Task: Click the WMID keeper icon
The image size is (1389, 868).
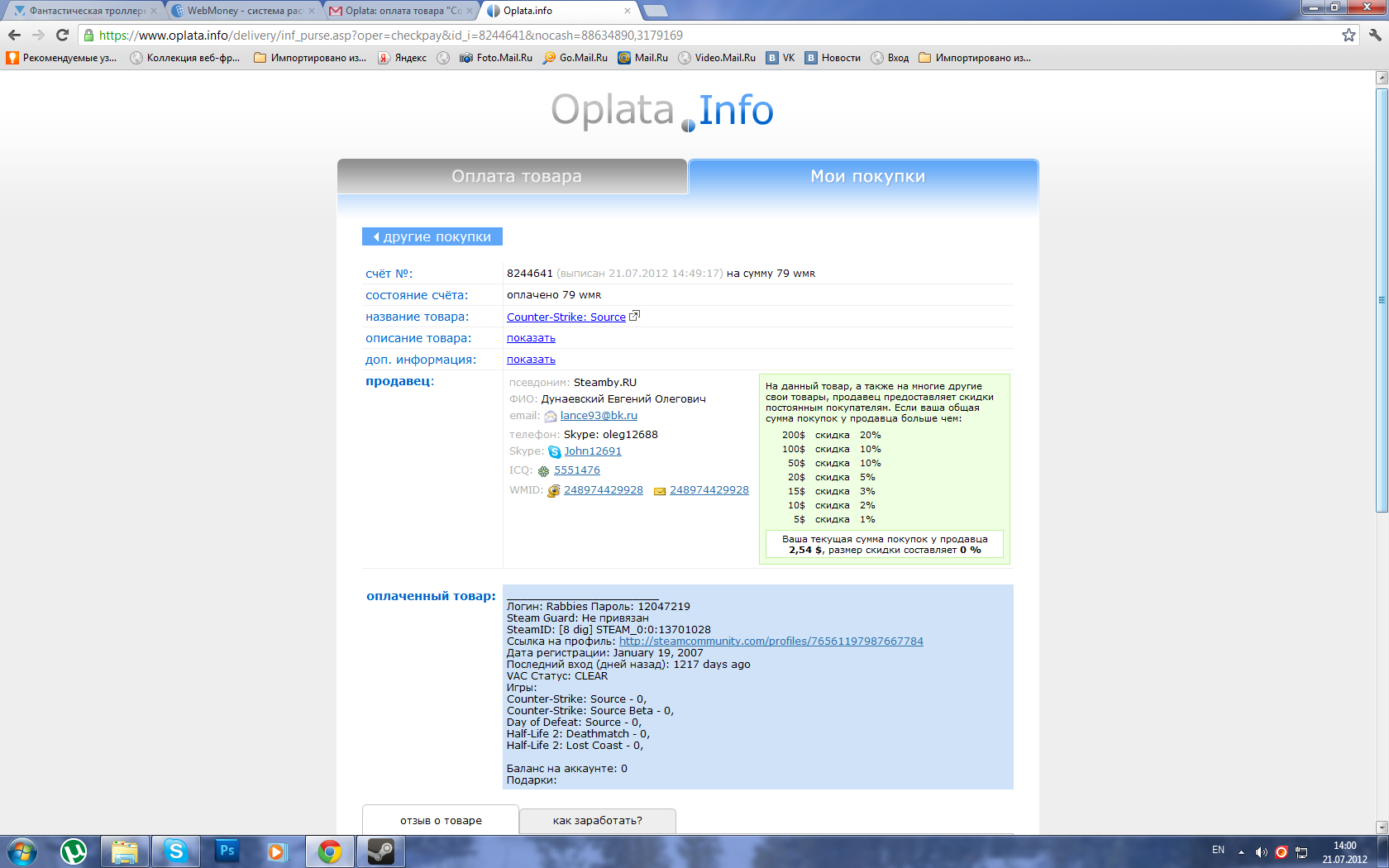Action: [x=554, y=490]
